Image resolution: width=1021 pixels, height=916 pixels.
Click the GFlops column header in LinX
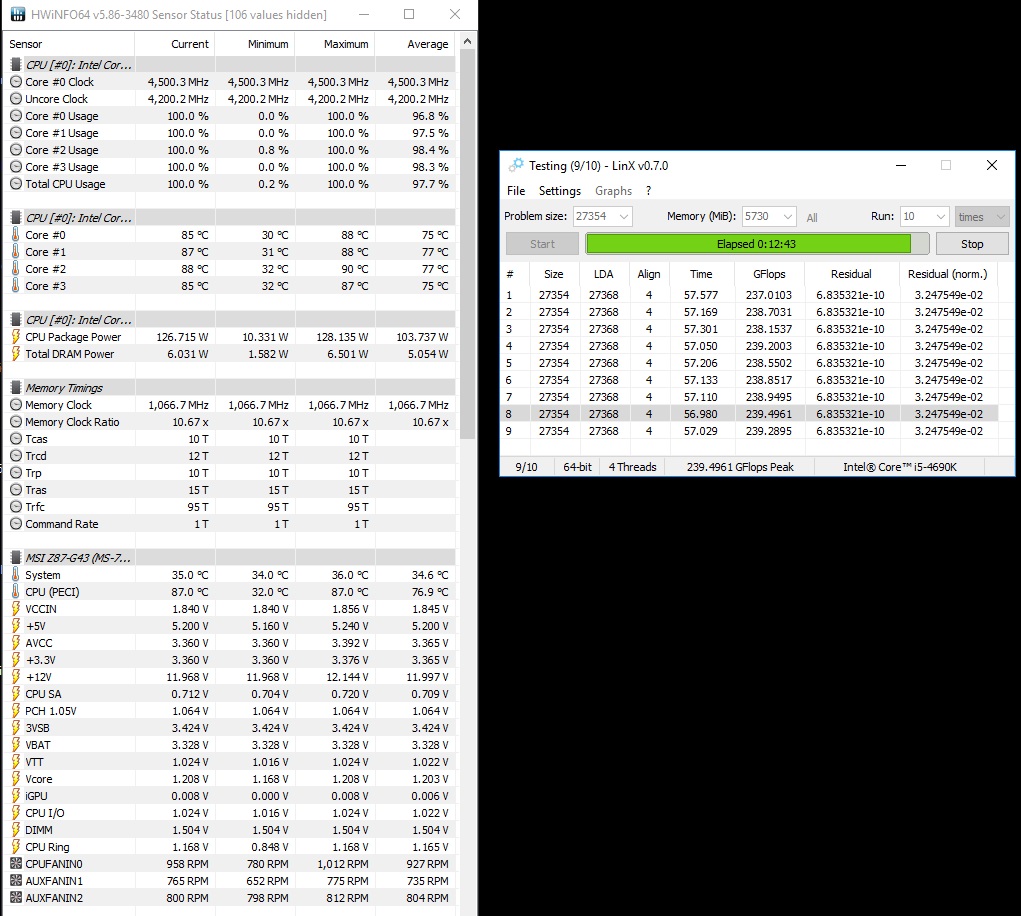tap(769, 274)
